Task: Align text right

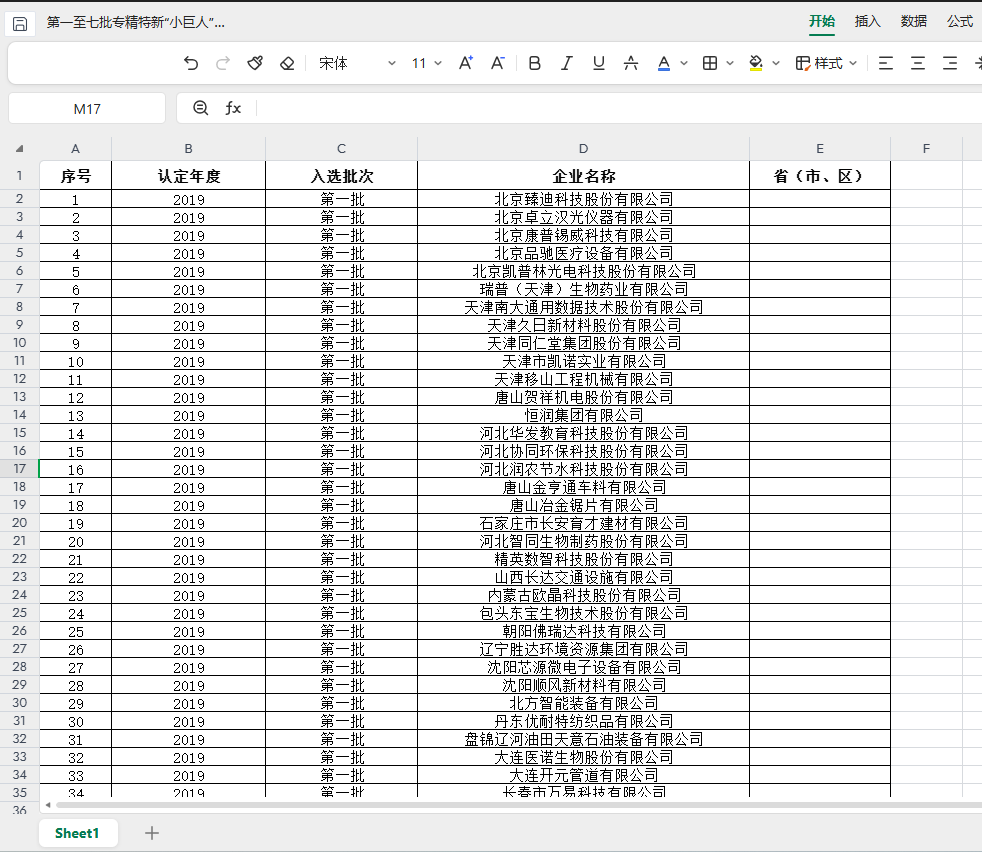Action: [x=950, y=63]
